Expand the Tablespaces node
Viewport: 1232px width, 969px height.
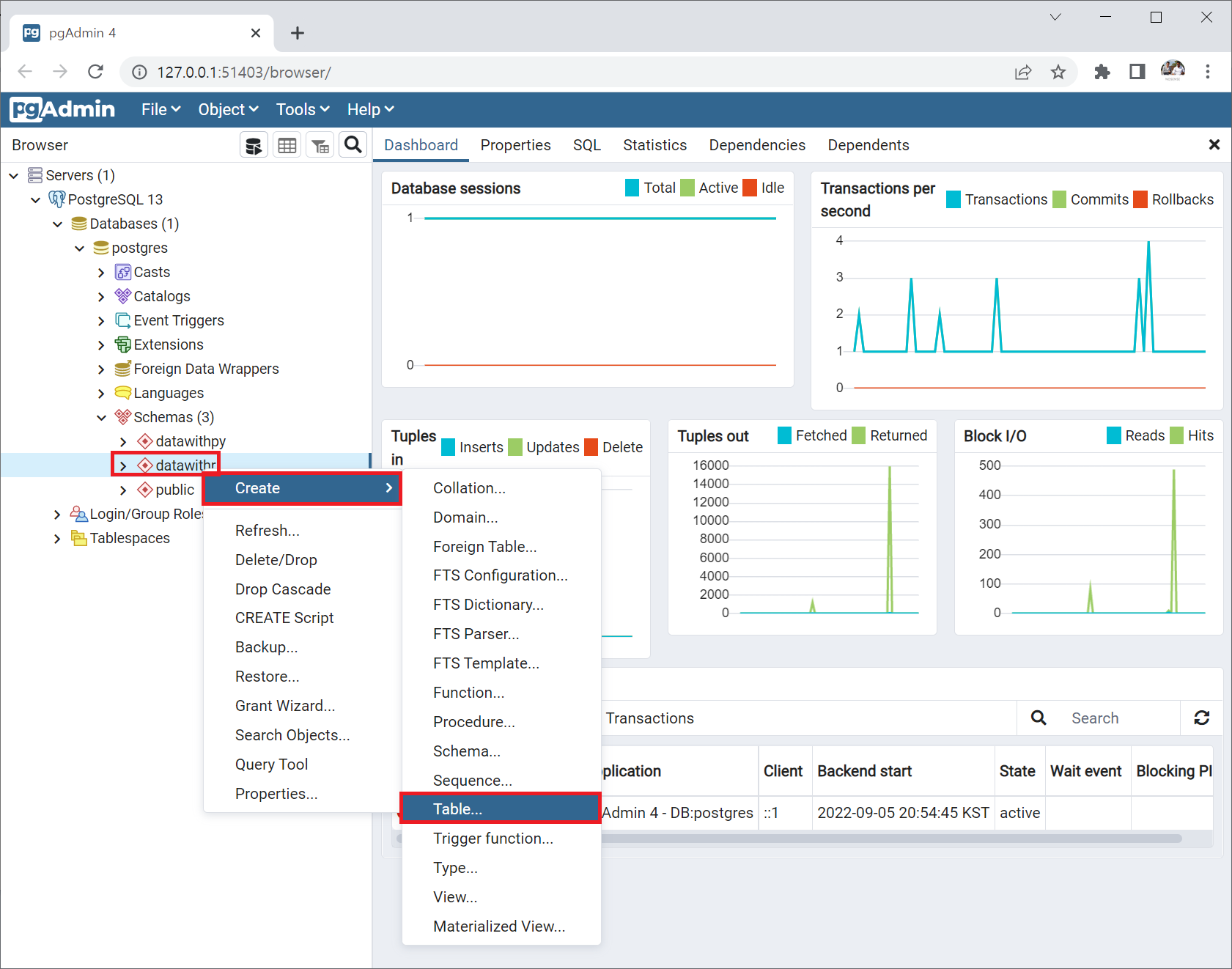(x=58, y=538)
